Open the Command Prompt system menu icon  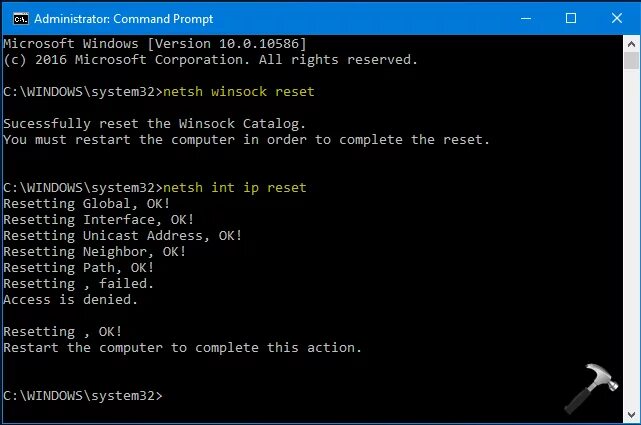(14, 17)
